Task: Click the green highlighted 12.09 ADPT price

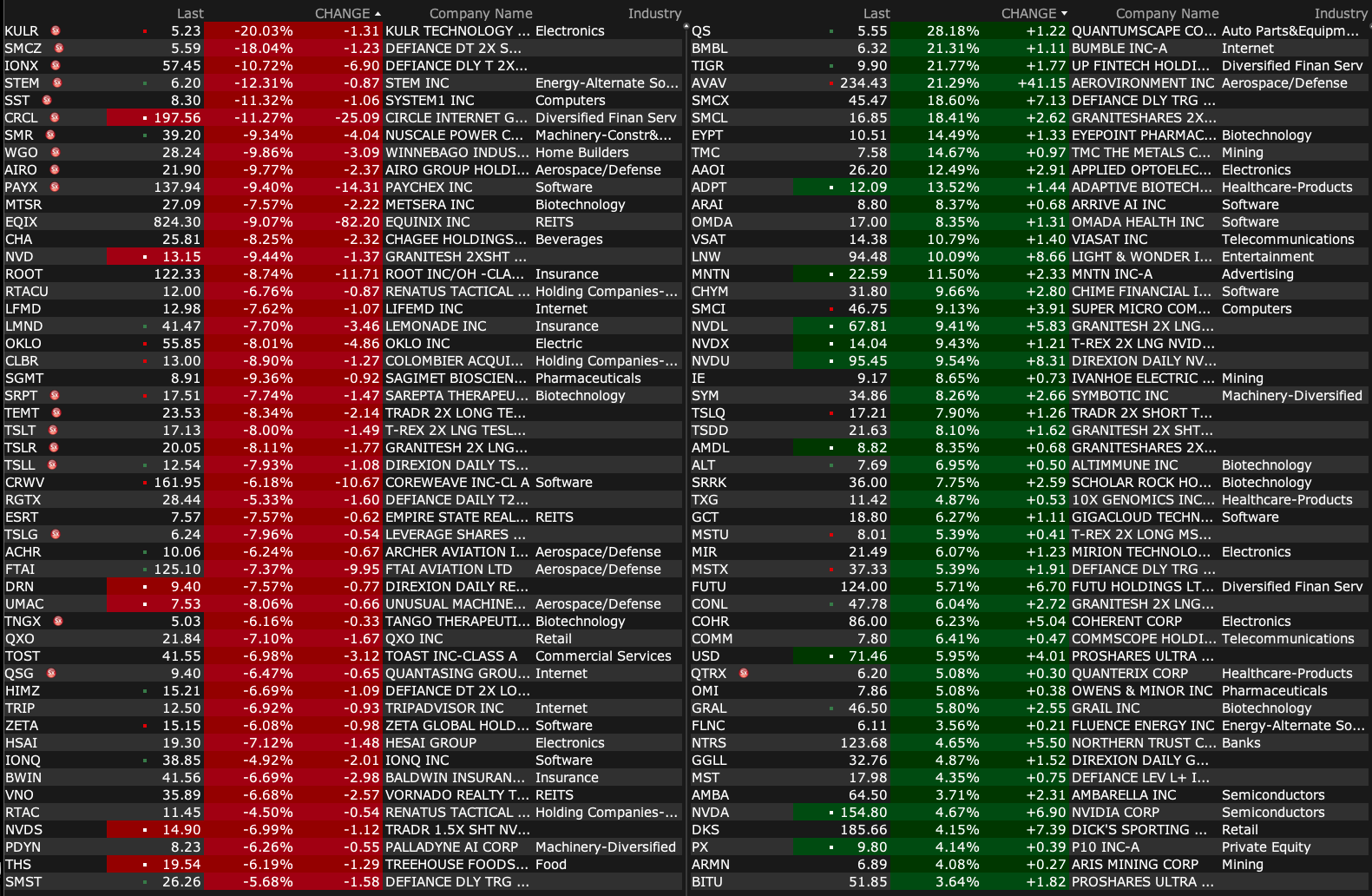Action: 867,188
